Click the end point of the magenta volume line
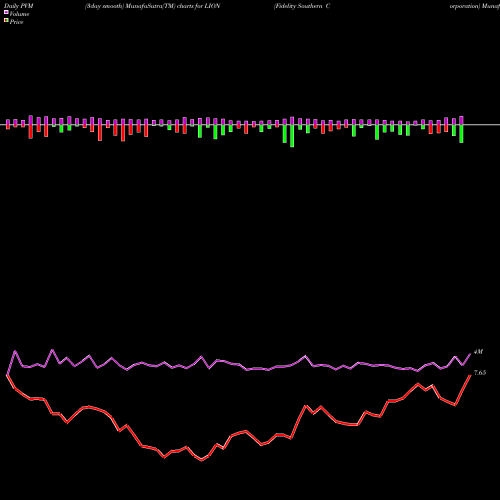The width and height of the screenshot is (500, 500). tap(470, 354)
